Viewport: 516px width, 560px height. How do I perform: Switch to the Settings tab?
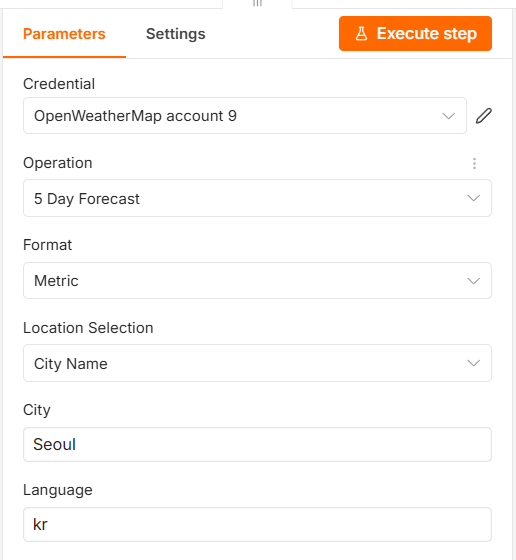coord(175,34)
